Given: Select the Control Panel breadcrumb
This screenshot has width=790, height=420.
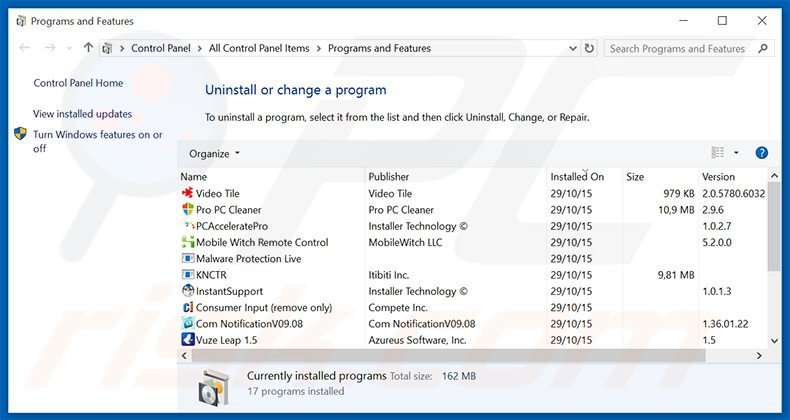Looking at the screenshot, I should tap(161, 48).
